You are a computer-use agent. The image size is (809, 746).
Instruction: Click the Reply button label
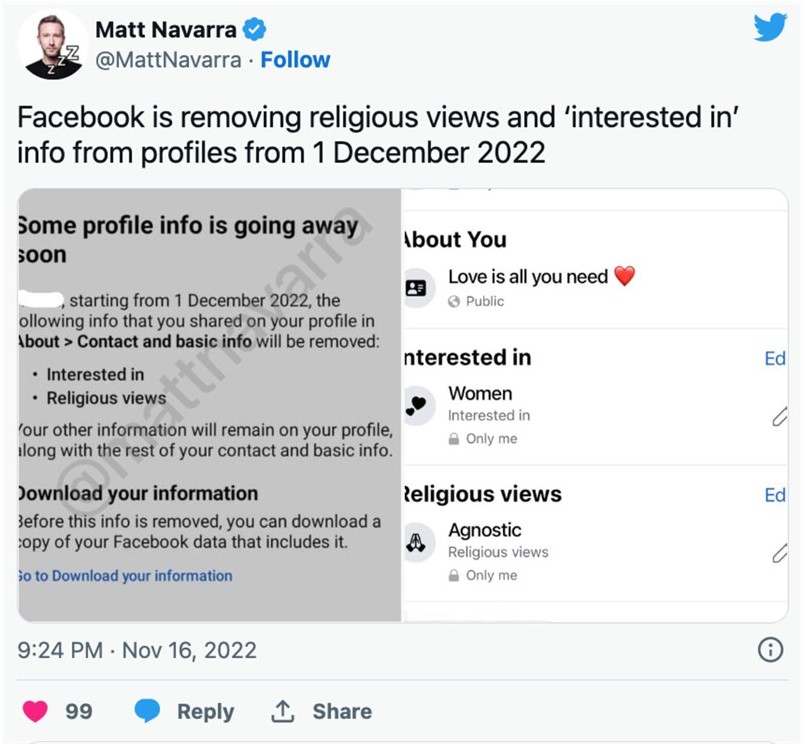pos(205,711)
